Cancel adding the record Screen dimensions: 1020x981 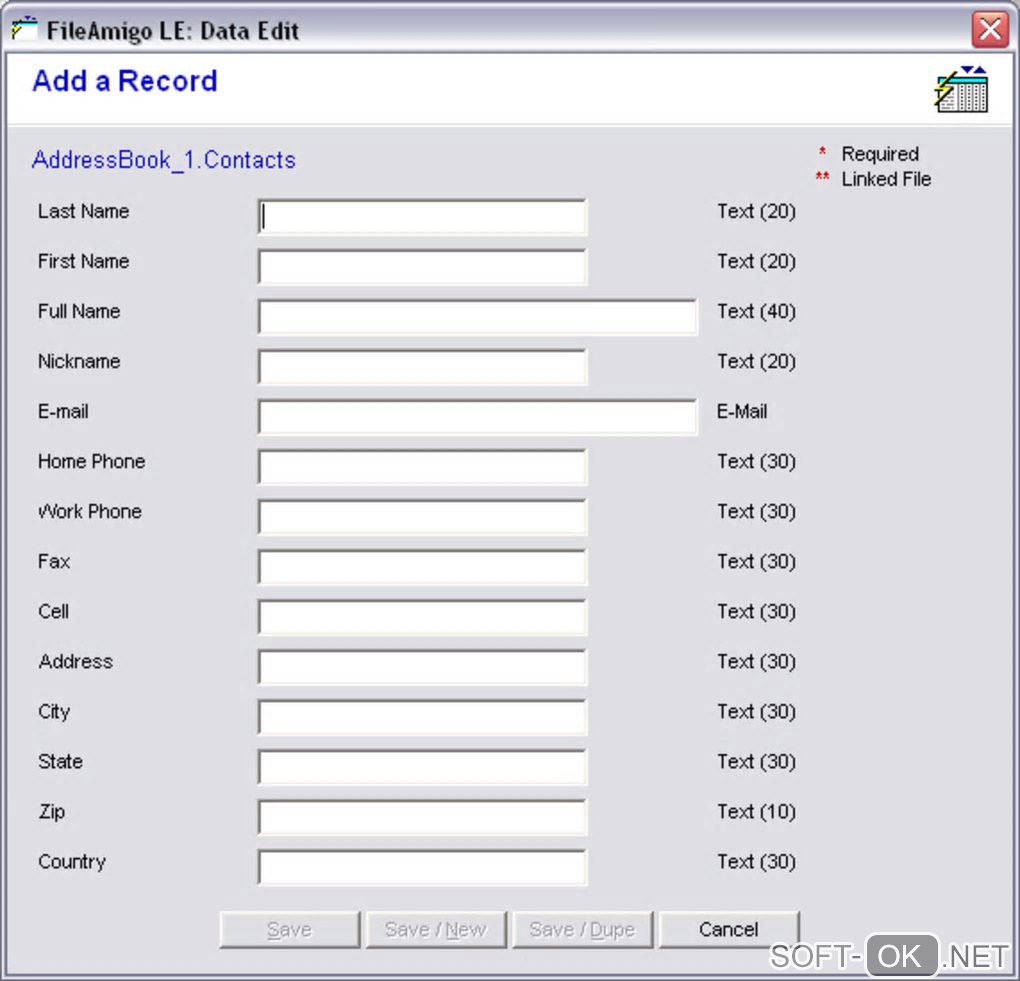[729, 930]
